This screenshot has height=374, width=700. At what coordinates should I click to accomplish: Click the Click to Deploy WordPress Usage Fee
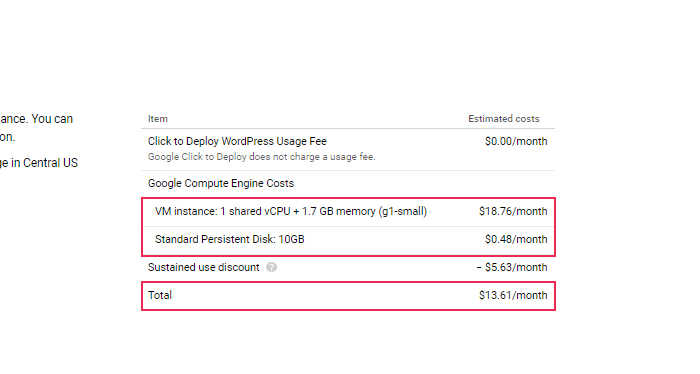pos(237,141)
